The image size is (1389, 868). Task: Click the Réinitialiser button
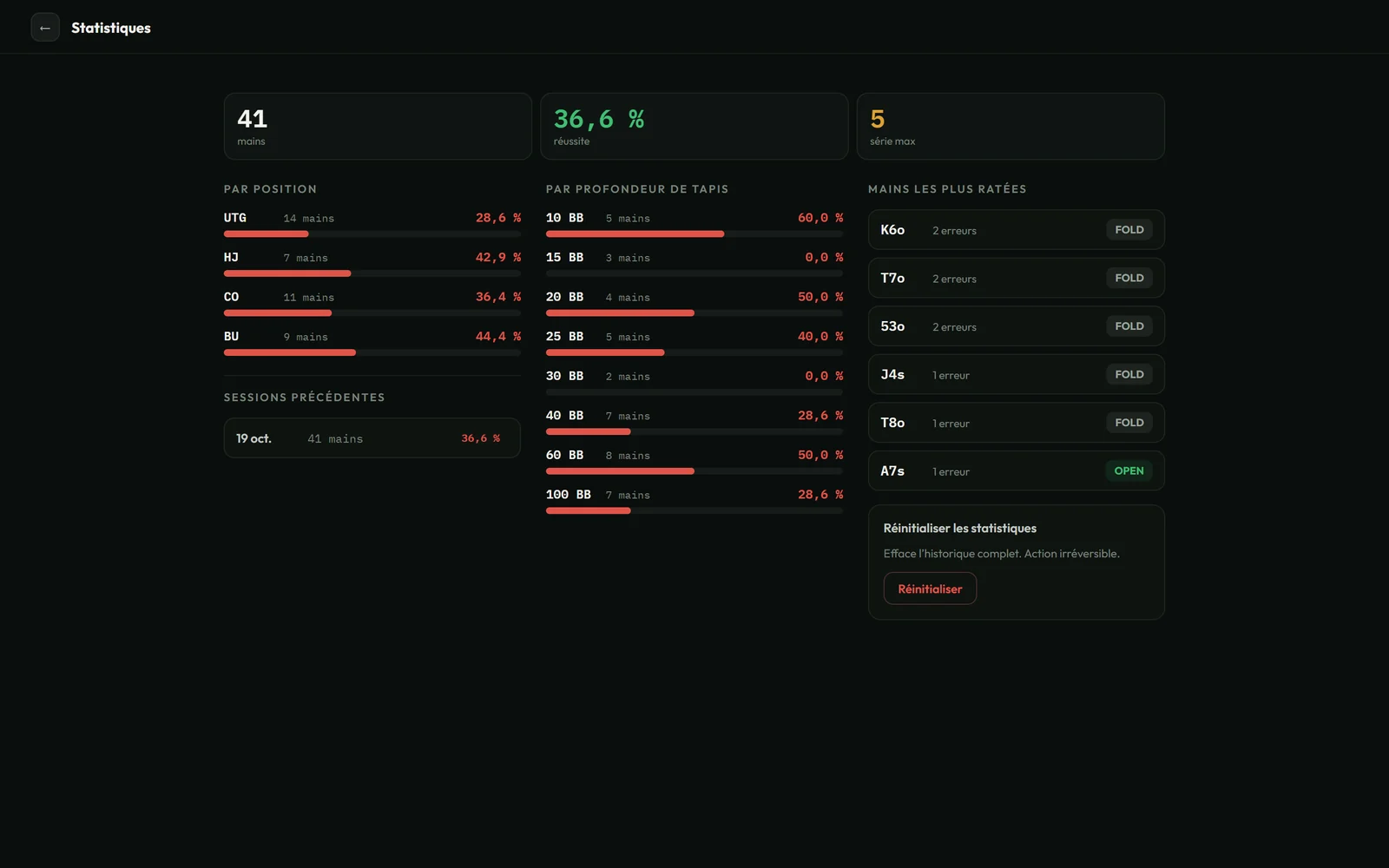click(x=930, y=589)
